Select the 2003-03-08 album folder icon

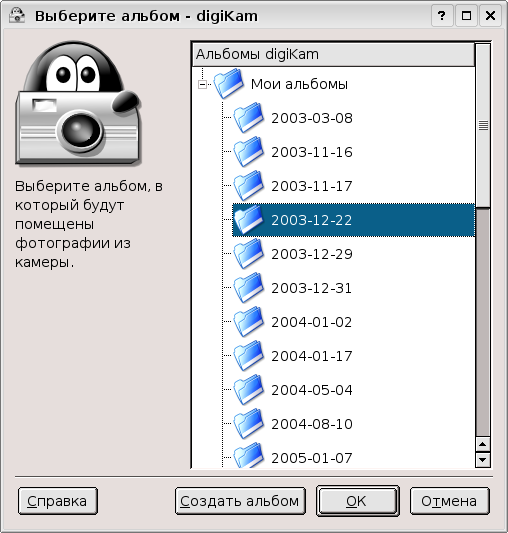[x=249, y=118]
